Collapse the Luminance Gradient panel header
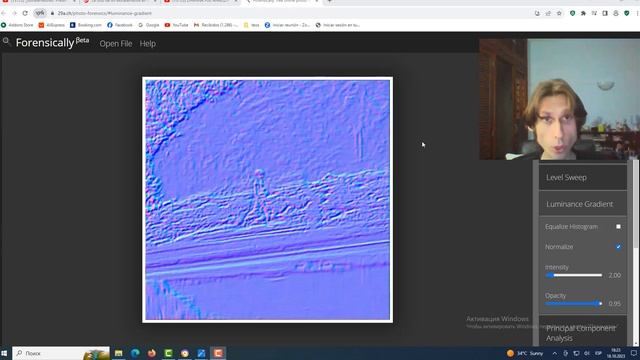The image size is (640, 360). (583, 204)
